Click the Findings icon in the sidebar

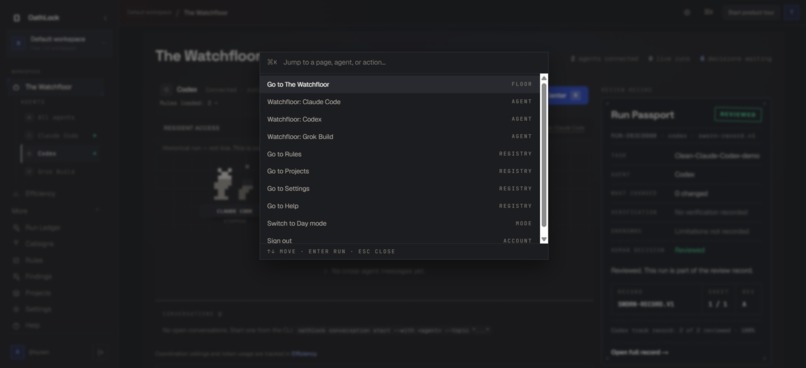16,277
